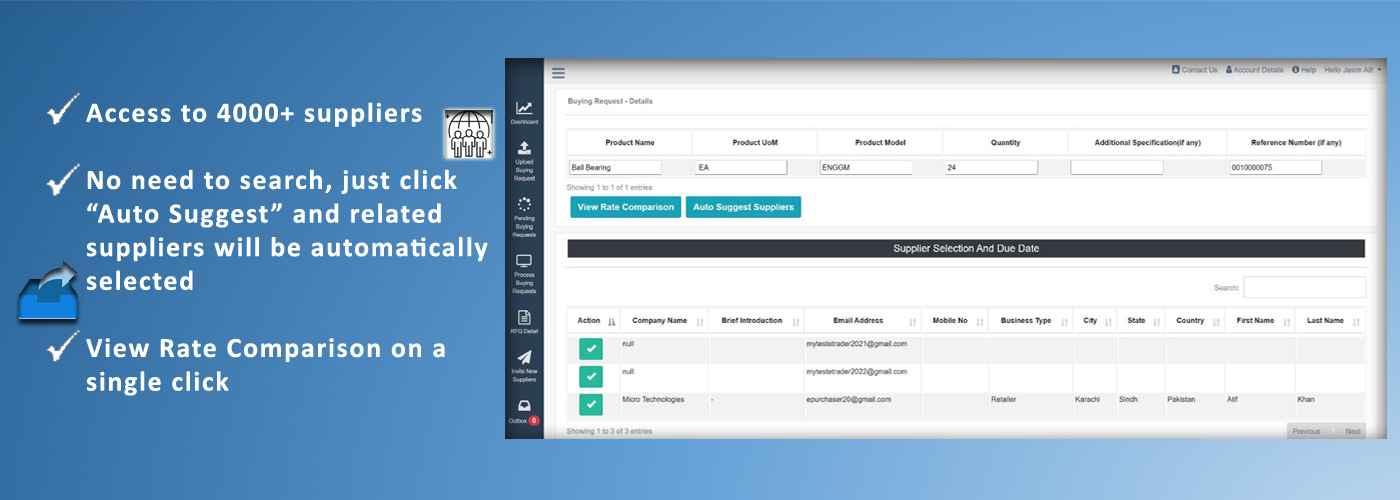Go to Process Buying Requests icon

(x=524, y=262)
